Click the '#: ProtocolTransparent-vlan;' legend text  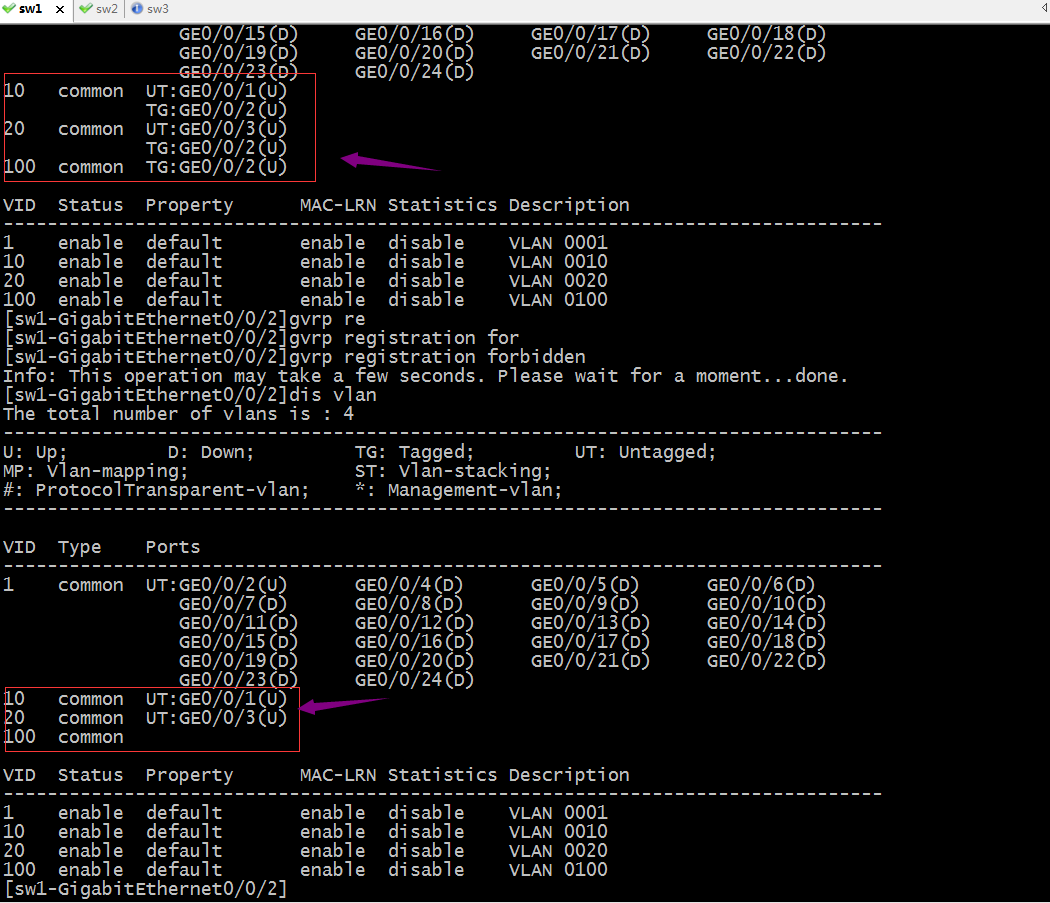[x=156, y=490]
